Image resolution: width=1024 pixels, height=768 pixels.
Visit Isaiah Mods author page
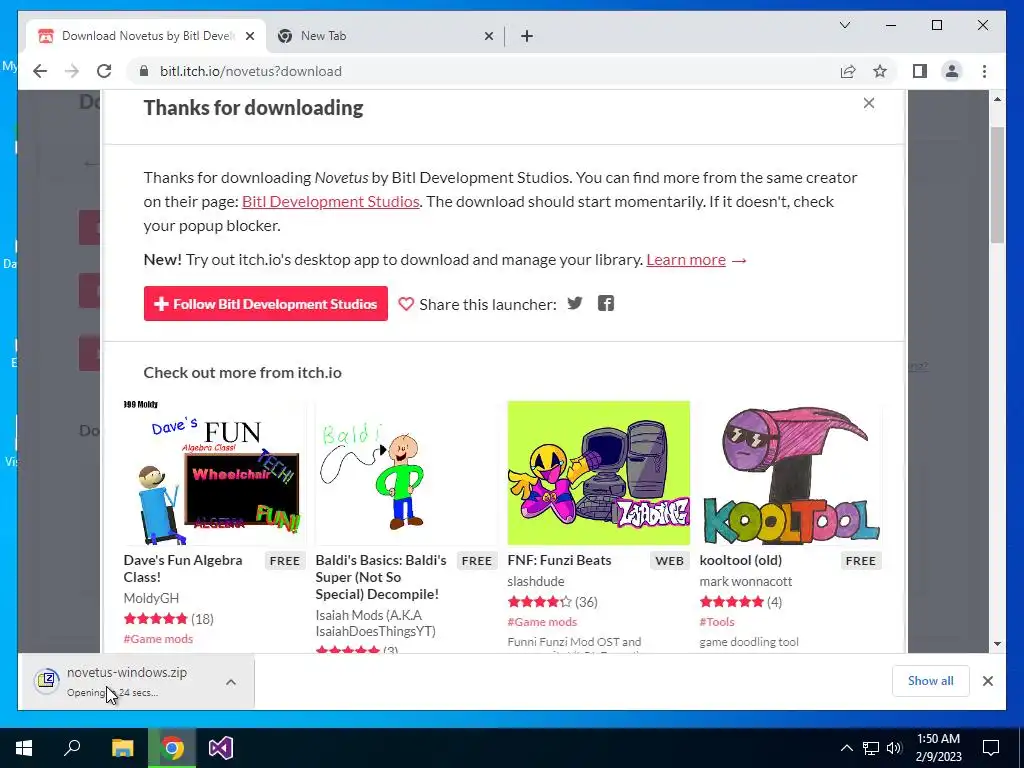pos(375,624)
